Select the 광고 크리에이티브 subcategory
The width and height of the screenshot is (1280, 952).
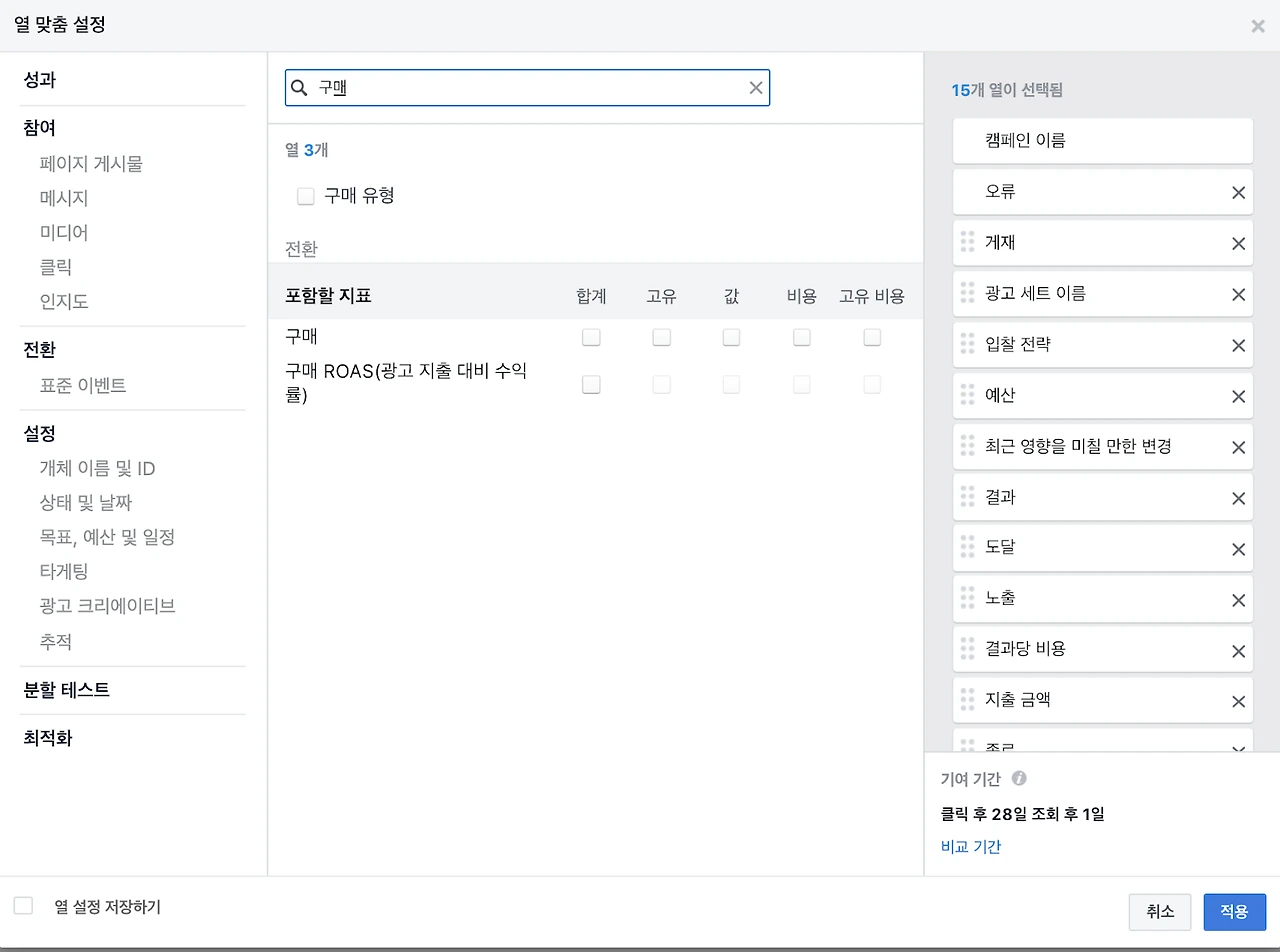(x=107, y=606)
